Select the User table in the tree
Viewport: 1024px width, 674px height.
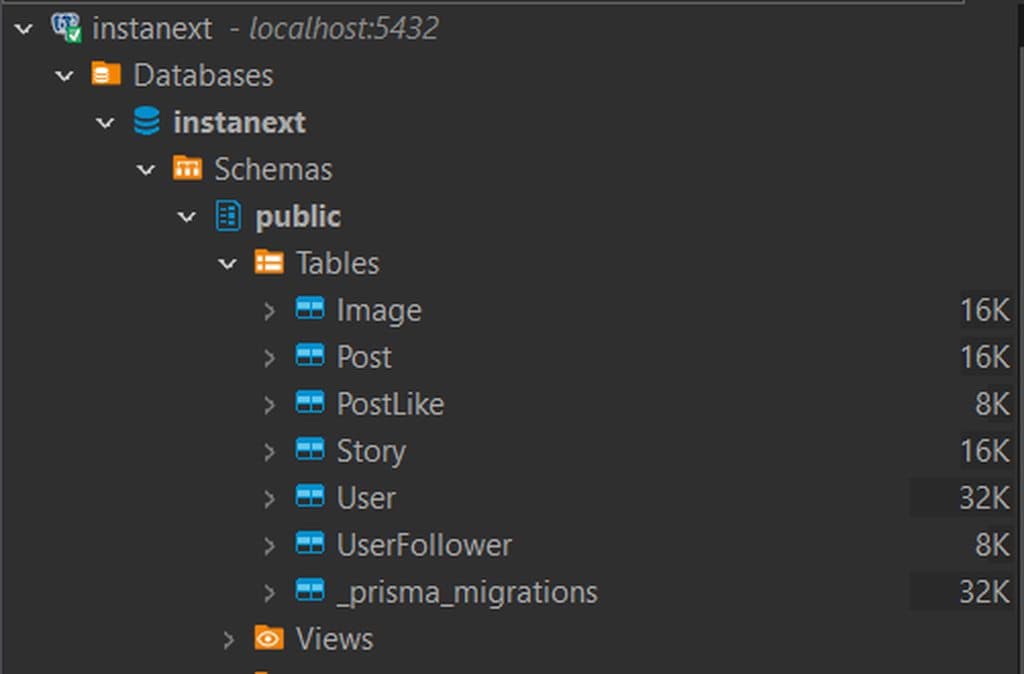(x=367, y=497)
